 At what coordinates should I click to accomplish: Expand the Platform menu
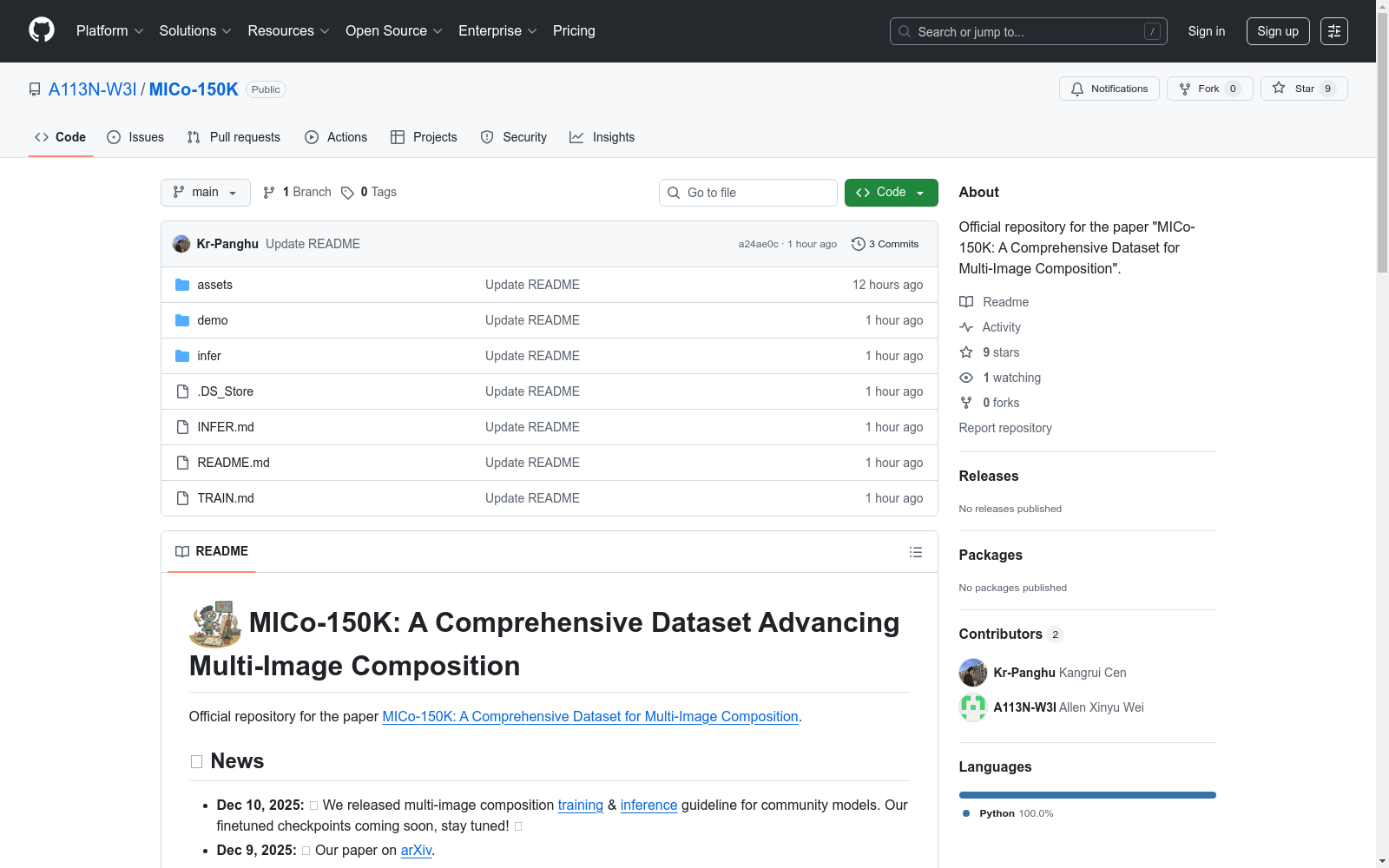(x=110, y=31)
